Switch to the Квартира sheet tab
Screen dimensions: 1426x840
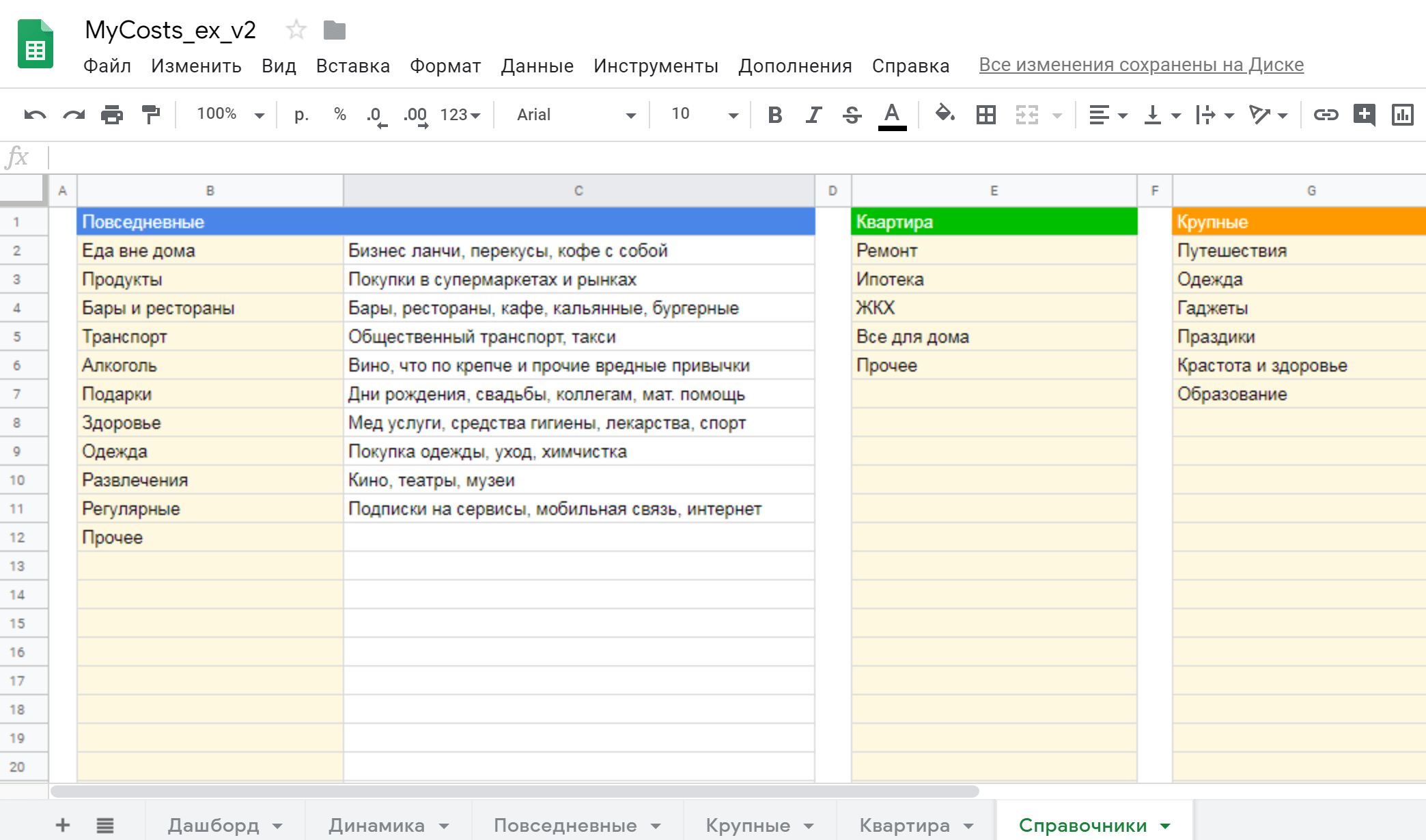[904, 825]
